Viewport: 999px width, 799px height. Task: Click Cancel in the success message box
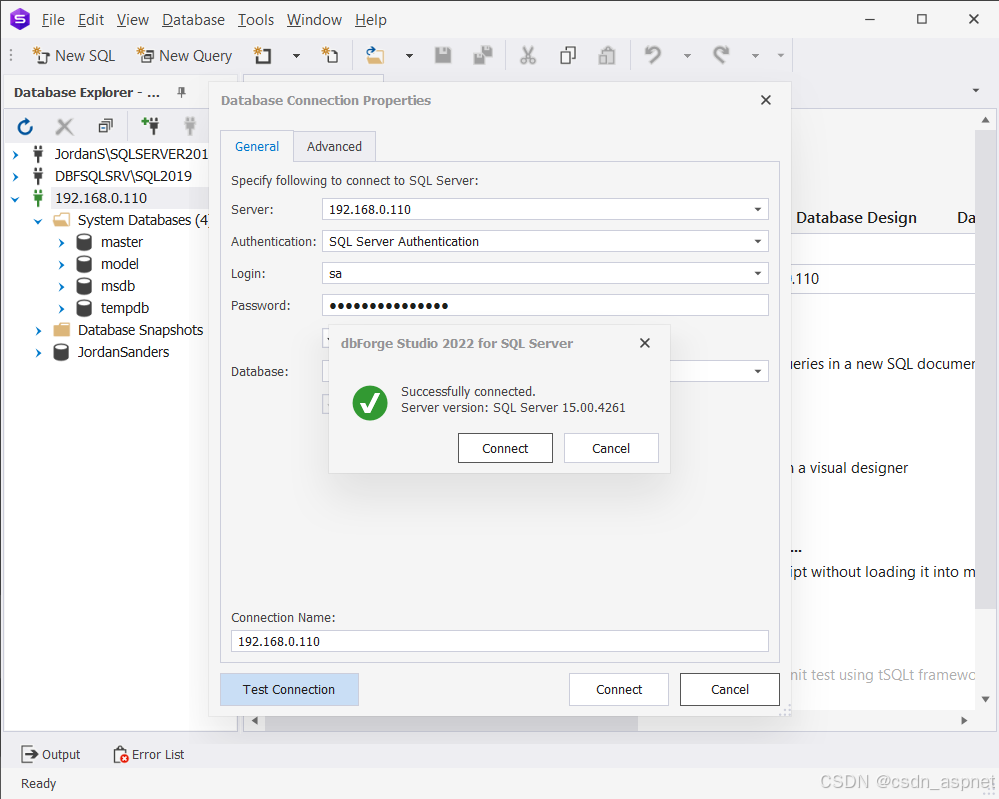click(x=611, y=448)
